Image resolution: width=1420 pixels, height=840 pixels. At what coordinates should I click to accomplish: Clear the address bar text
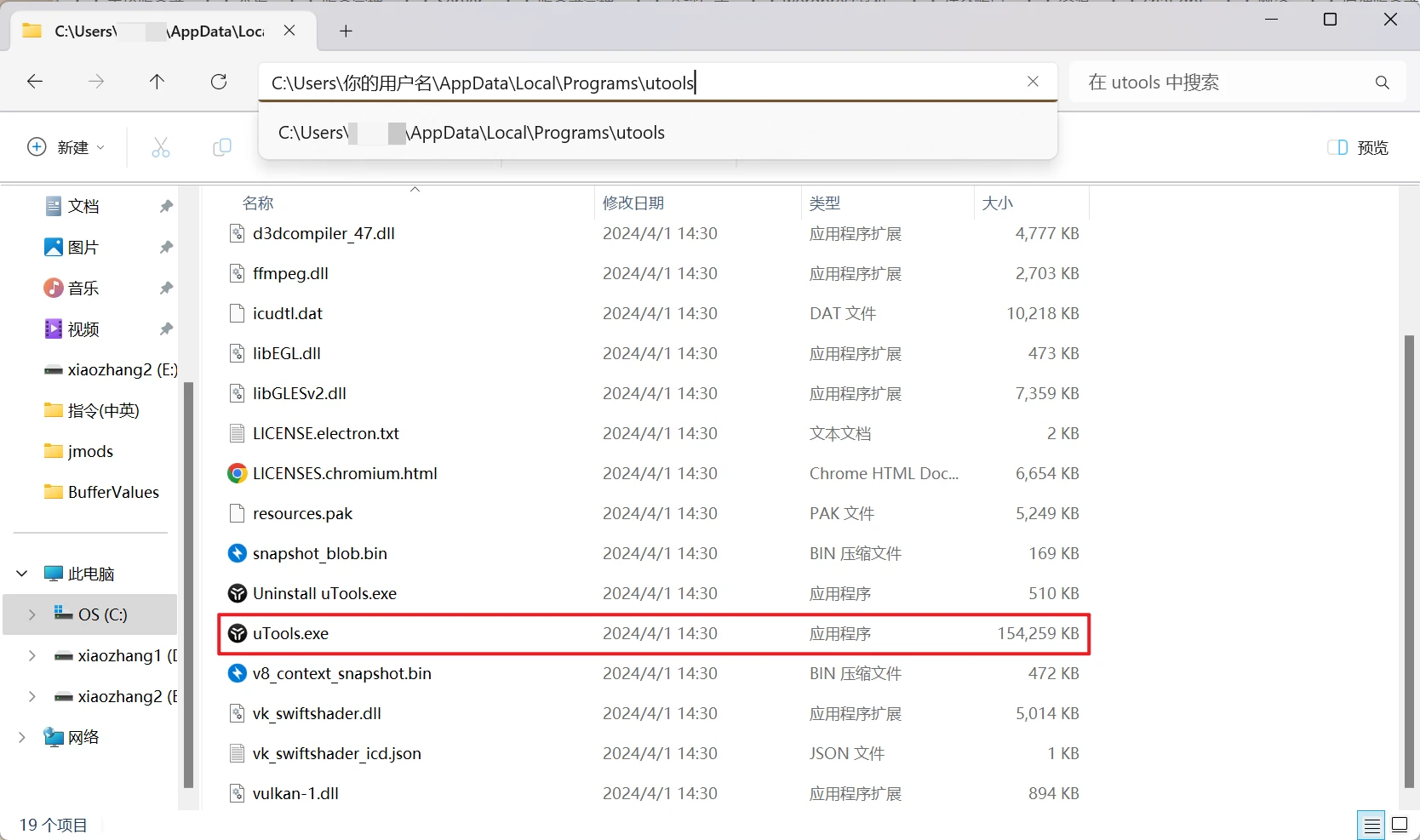pos(1033,82)
